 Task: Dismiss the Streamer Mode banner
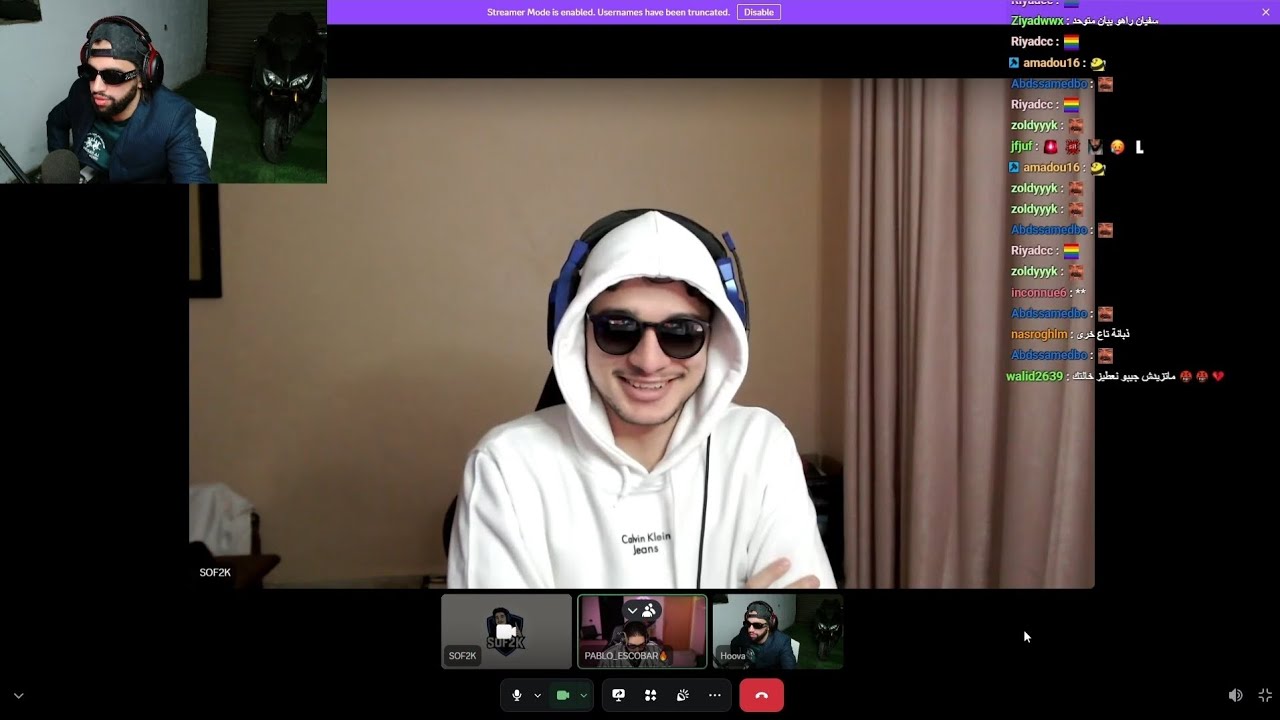coord(1266,12)
